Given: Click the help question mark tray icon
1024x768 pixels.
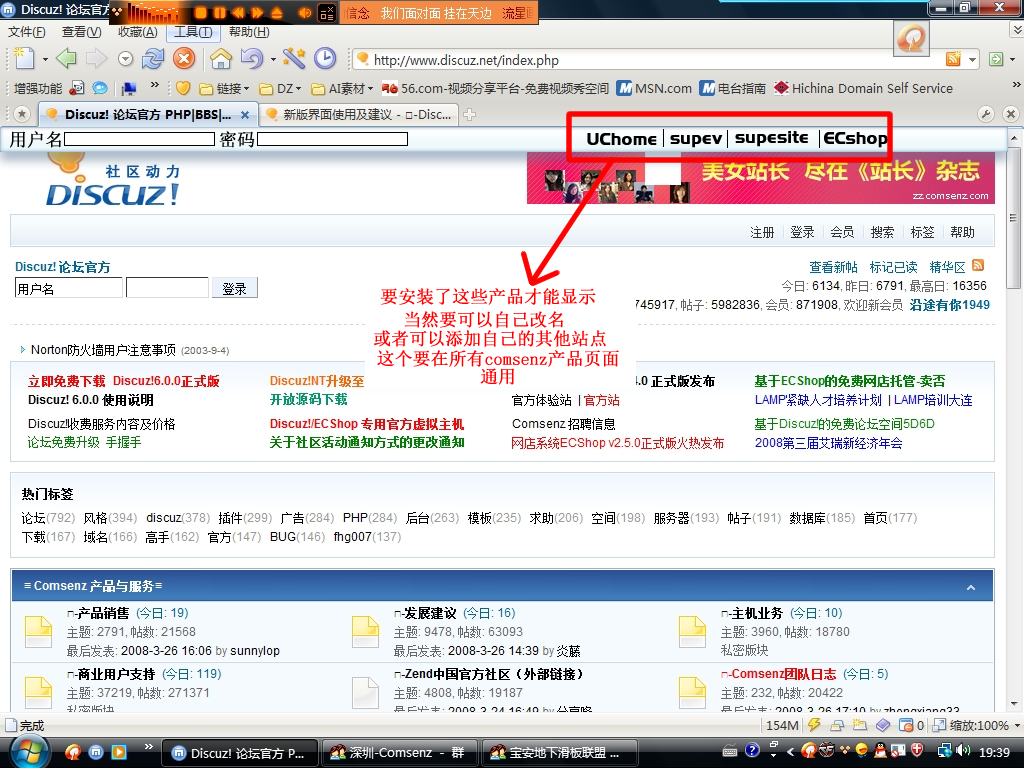Looking at the screenshot, I should (752, 752).
